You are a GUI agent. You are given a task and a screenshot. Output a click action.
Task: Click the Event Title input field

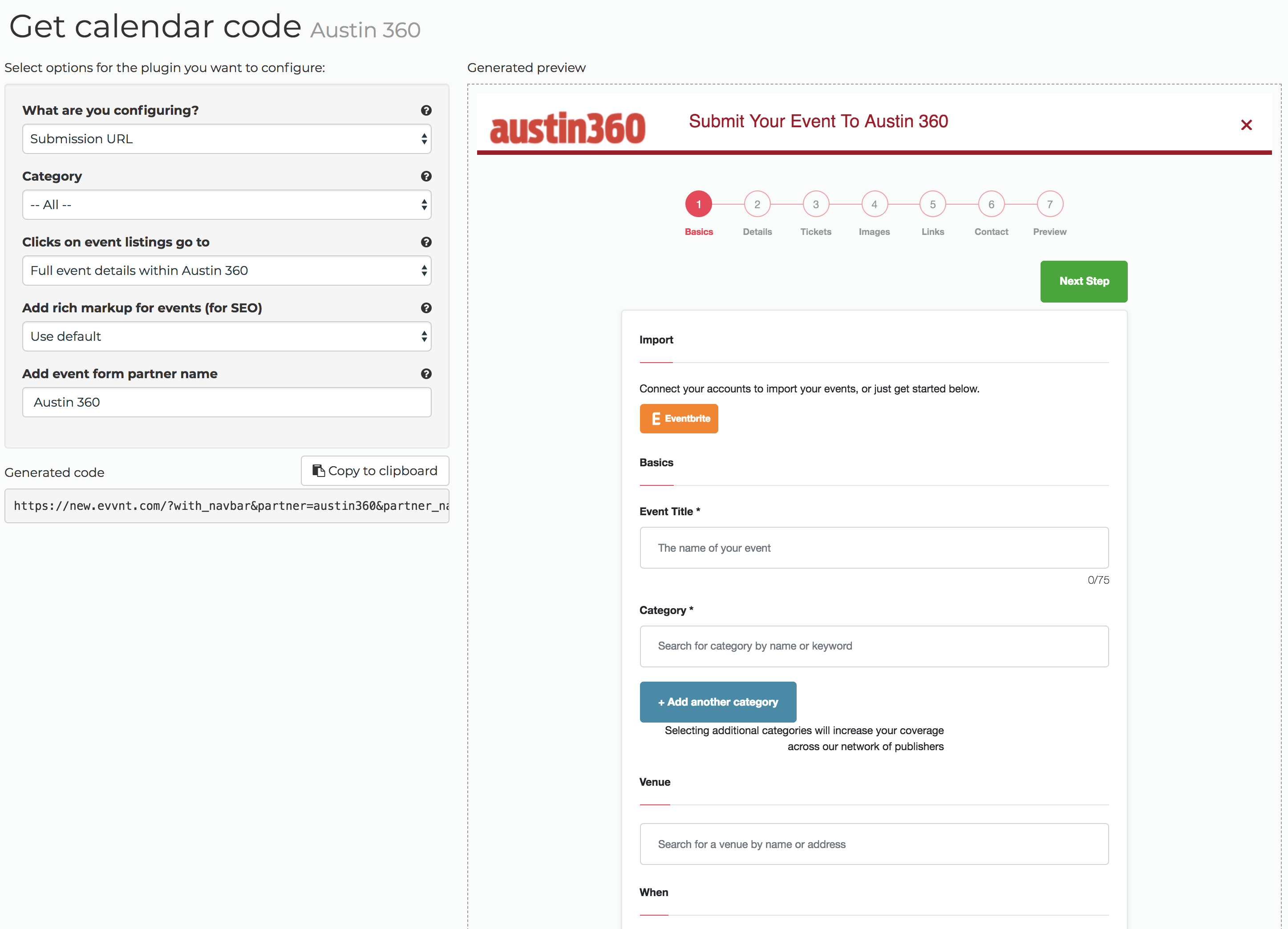(874, 547)
